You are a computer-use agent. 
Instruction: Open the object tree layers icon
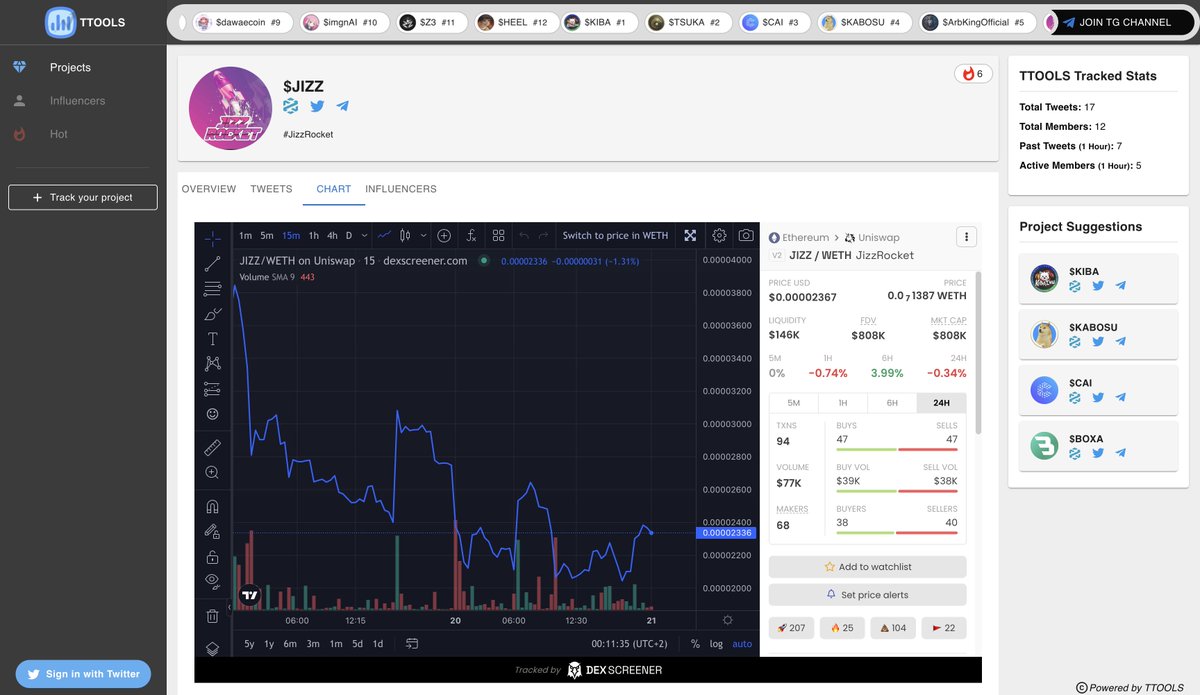point(213,649)
